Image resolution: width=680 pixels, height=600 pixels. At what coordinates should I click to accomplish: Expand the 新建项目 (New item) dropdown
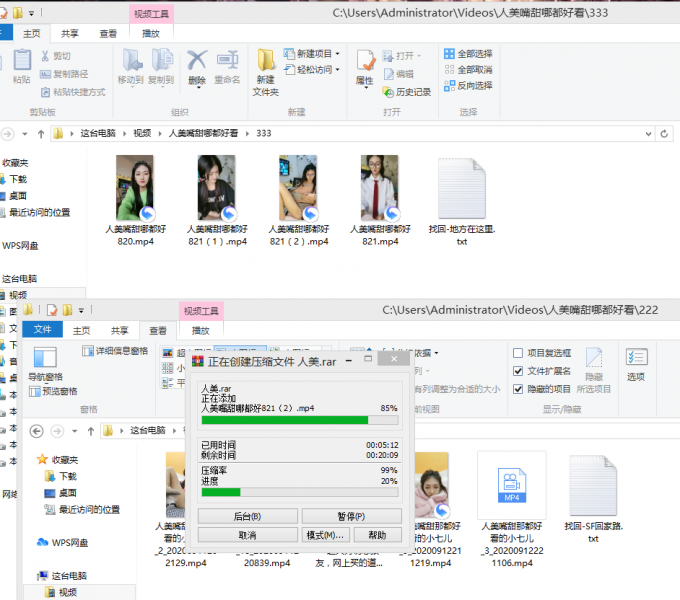point(337,54)
